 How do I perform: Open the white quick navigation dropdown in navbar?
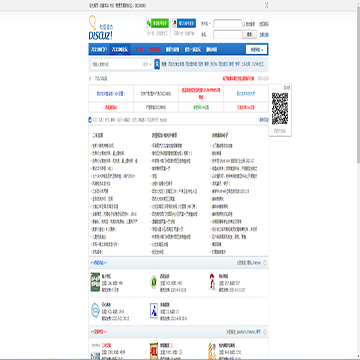tap(256, 50)
